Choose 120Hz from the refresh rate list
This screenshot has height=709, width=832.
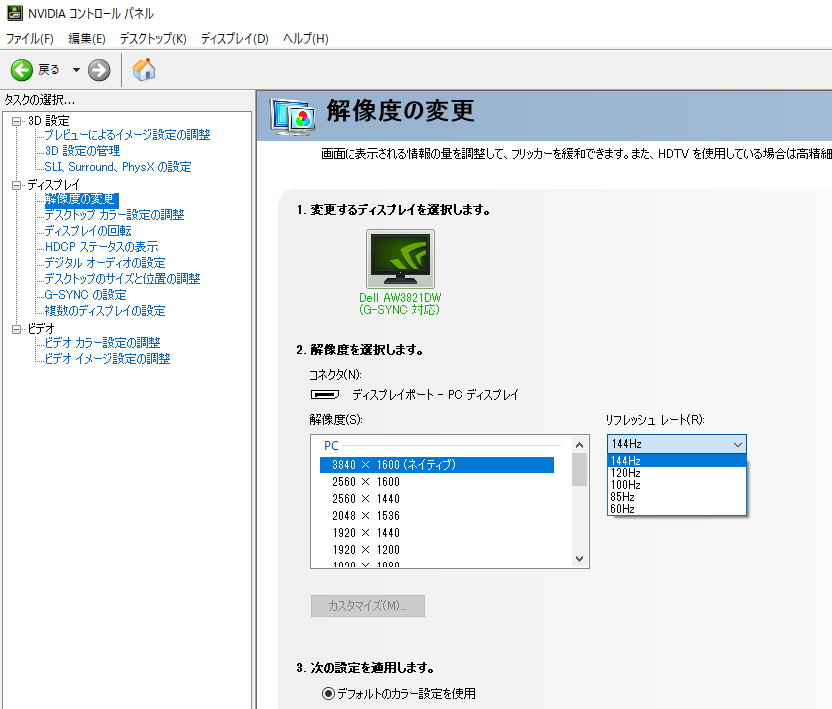pyautogui.click(x=677, y=473)
